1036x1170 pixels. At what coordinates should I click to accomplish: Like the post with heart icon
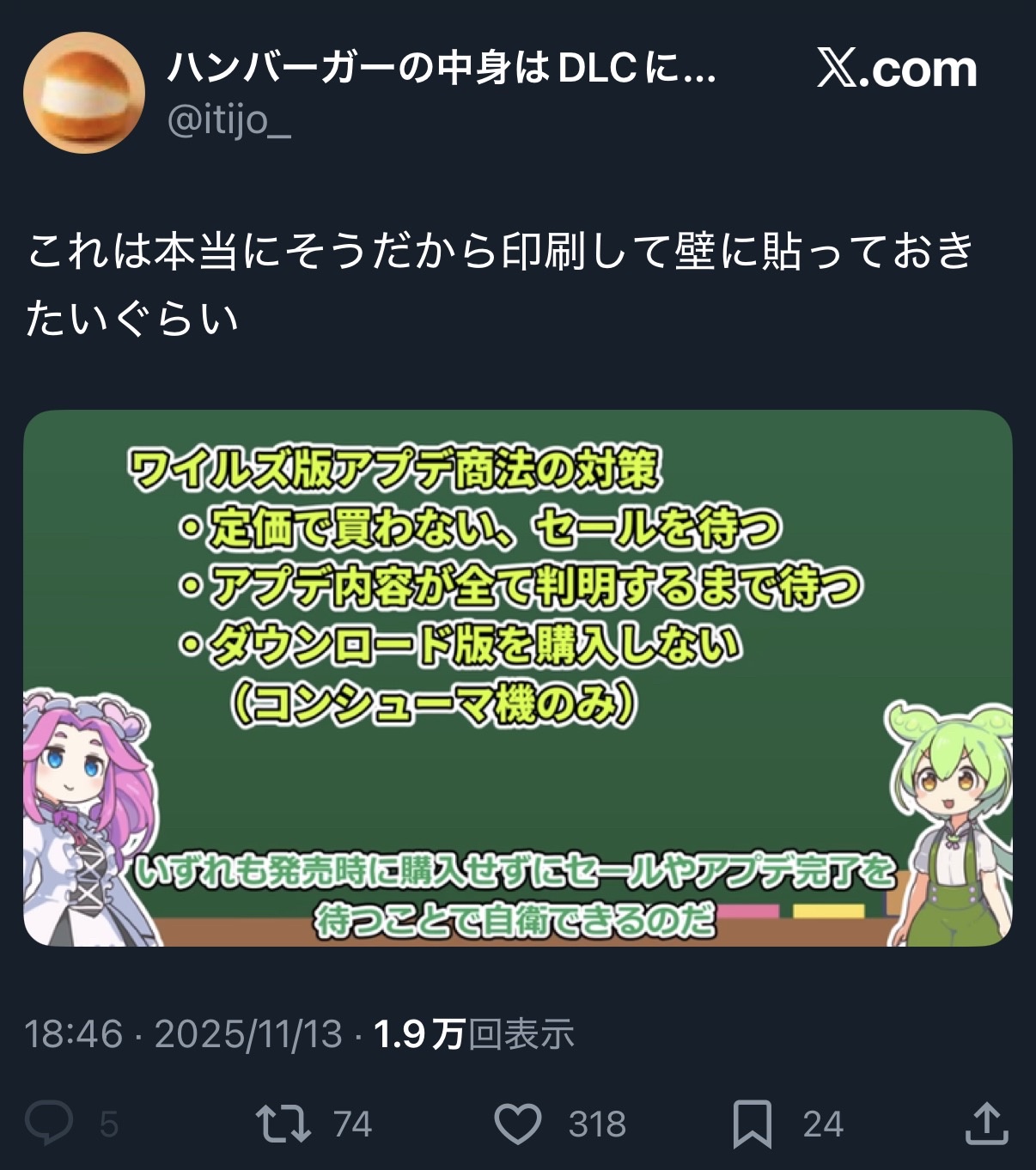pos(518,1124)
